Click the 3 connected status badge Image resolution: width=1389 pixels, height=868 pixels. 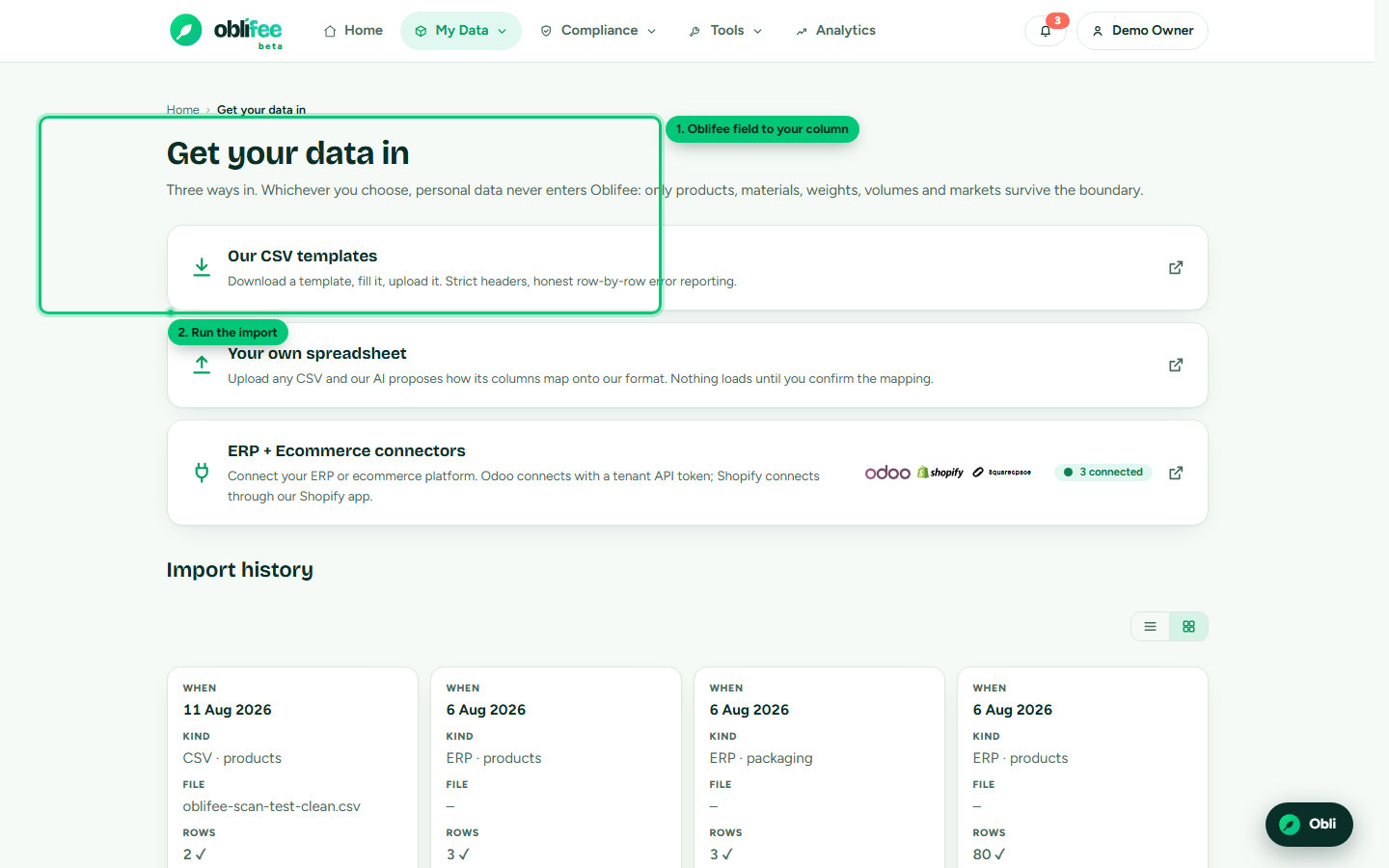1103,473
